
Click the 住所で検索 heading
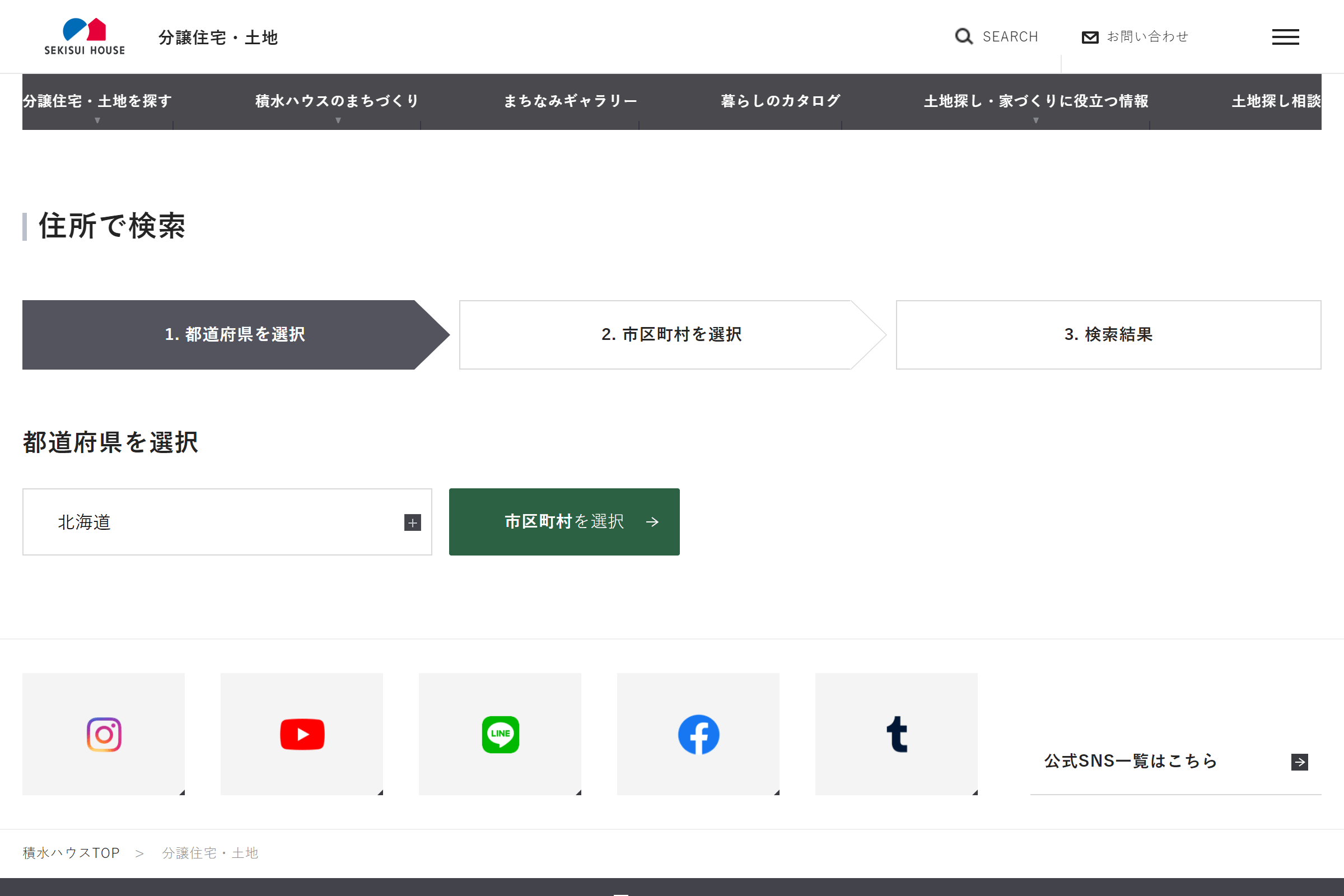pos(112,226)
